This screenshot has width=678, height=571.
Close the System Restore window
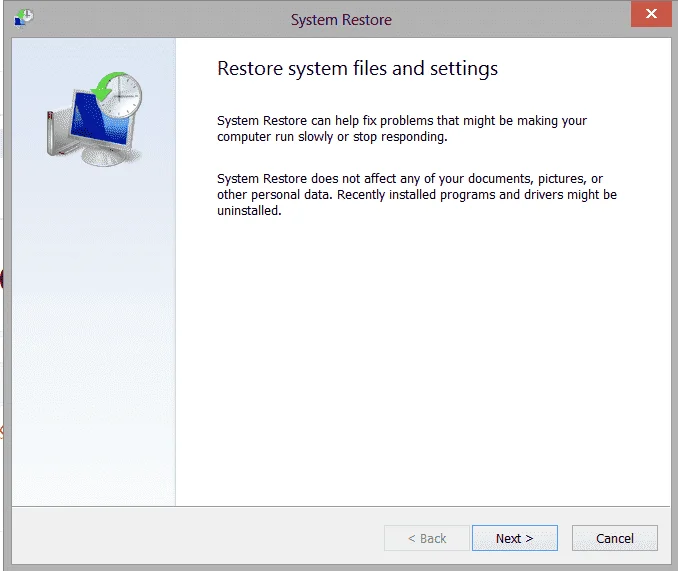pos(651,14)
